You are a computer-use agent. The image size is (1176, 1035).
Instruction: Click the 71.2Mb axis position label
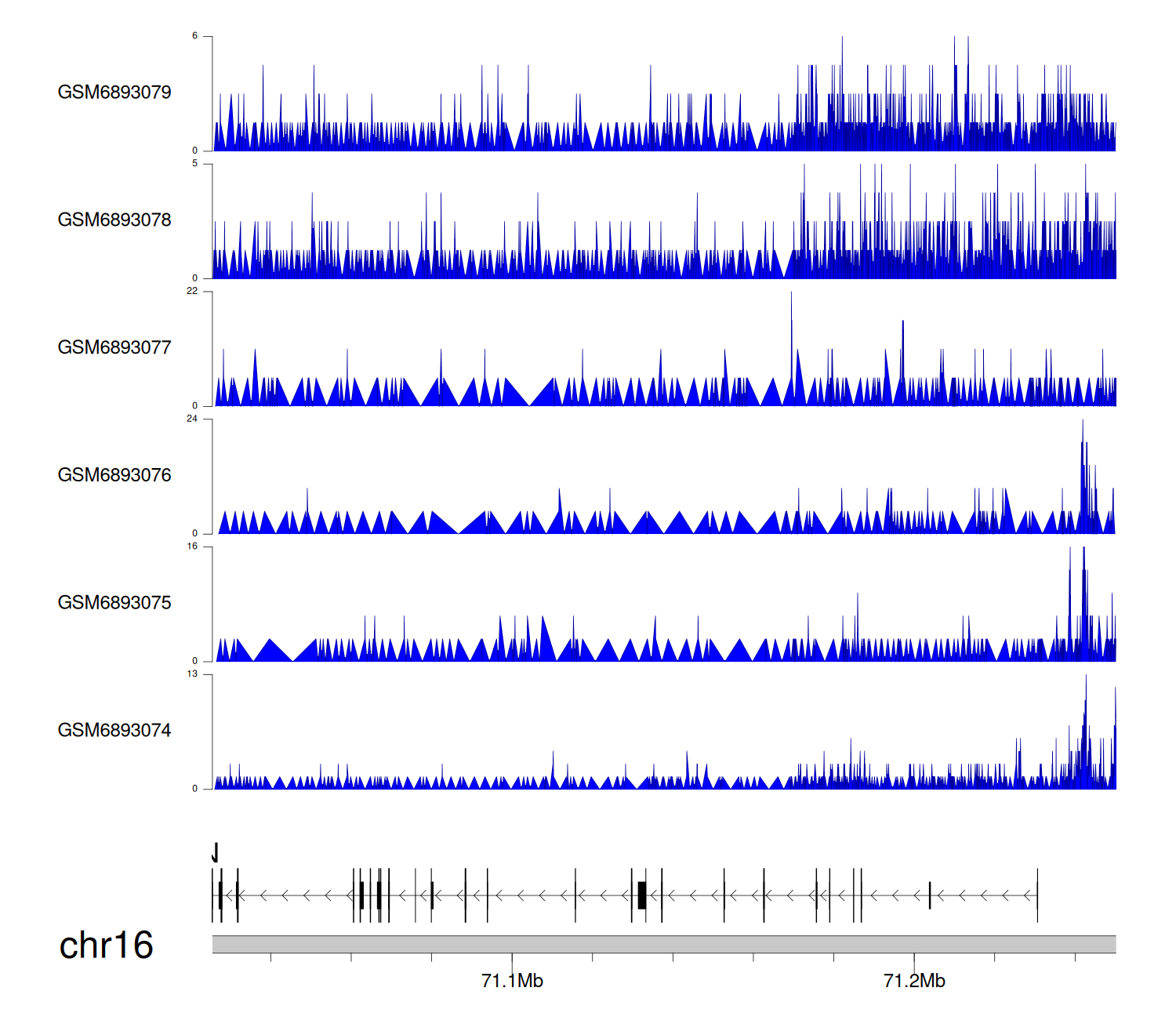coord(914,982)
